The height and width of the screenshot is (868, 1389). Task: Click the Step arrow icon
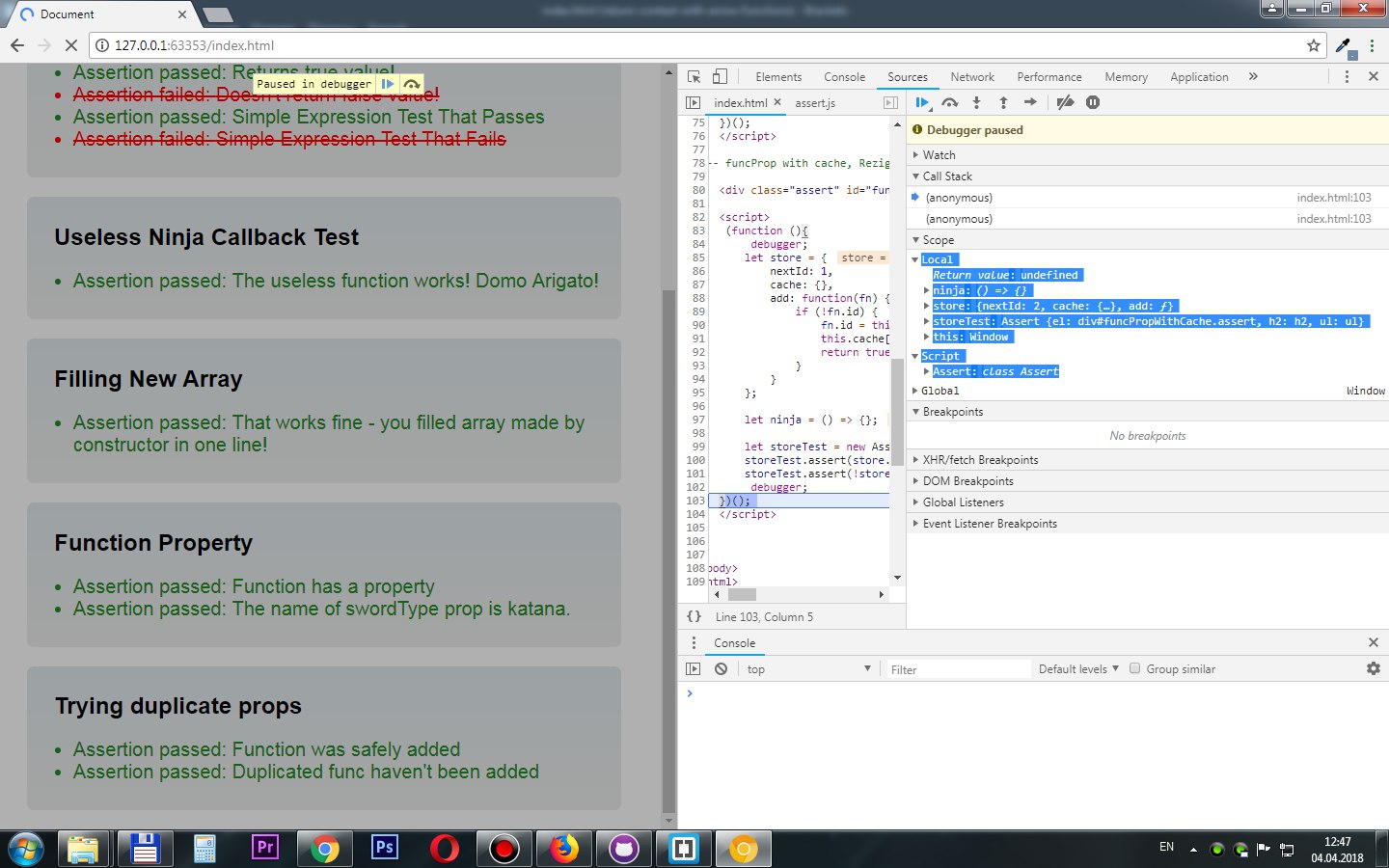1030,102
